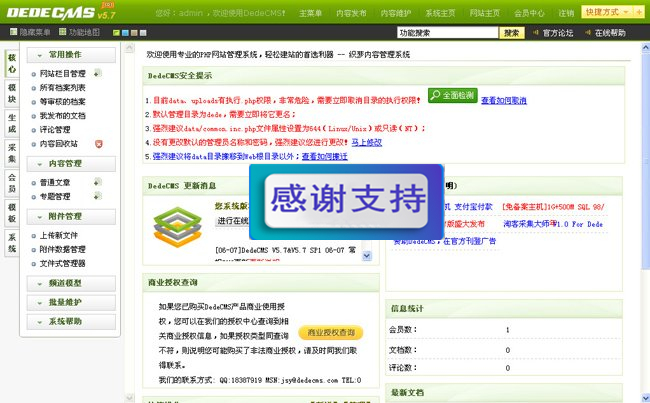Collapse the 附件管理 menu section
Viewport: 650px width, 403px height.
coord(71,216)
